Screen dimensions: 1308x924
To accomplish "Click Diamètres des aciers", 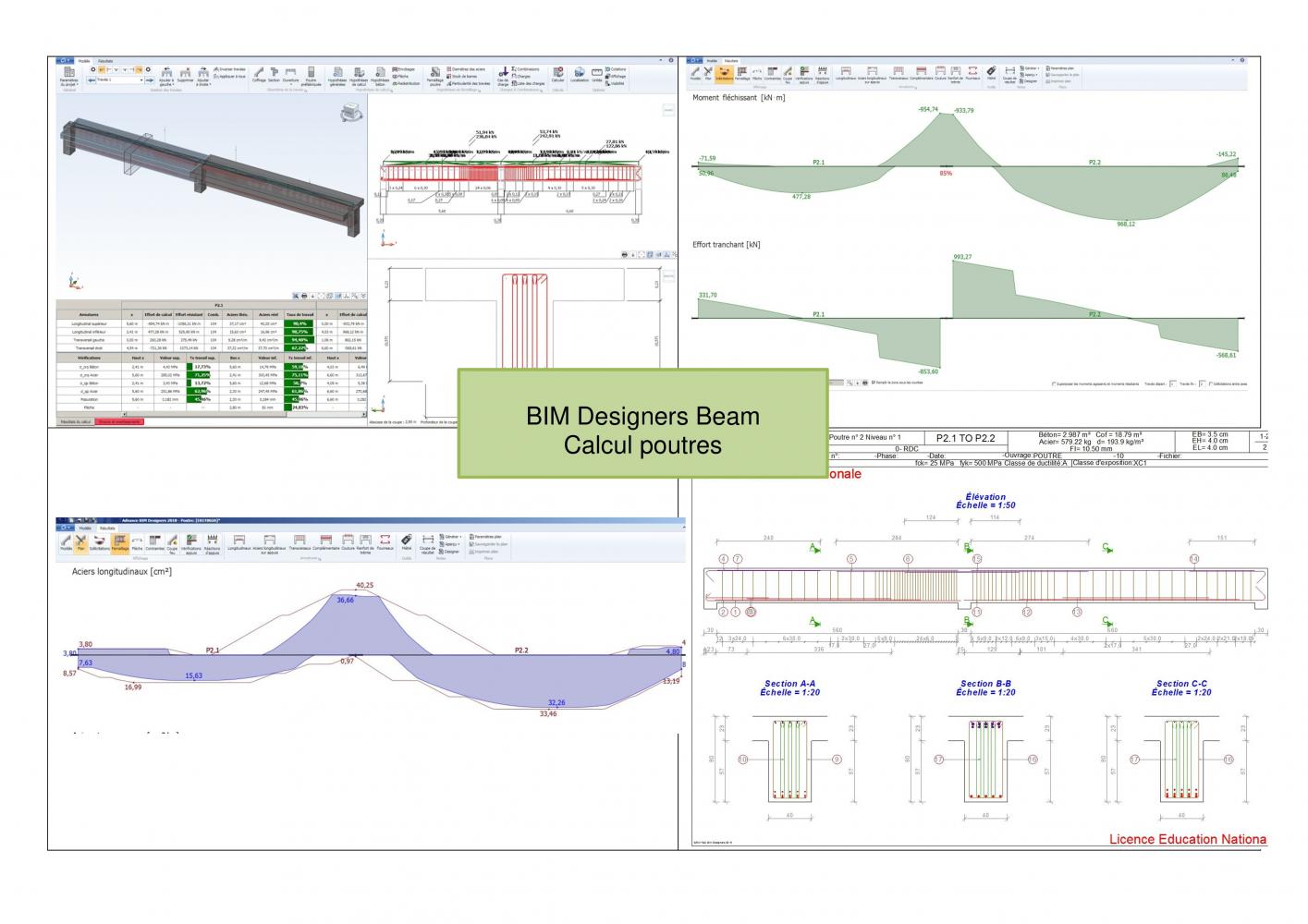I will (466, 69).
